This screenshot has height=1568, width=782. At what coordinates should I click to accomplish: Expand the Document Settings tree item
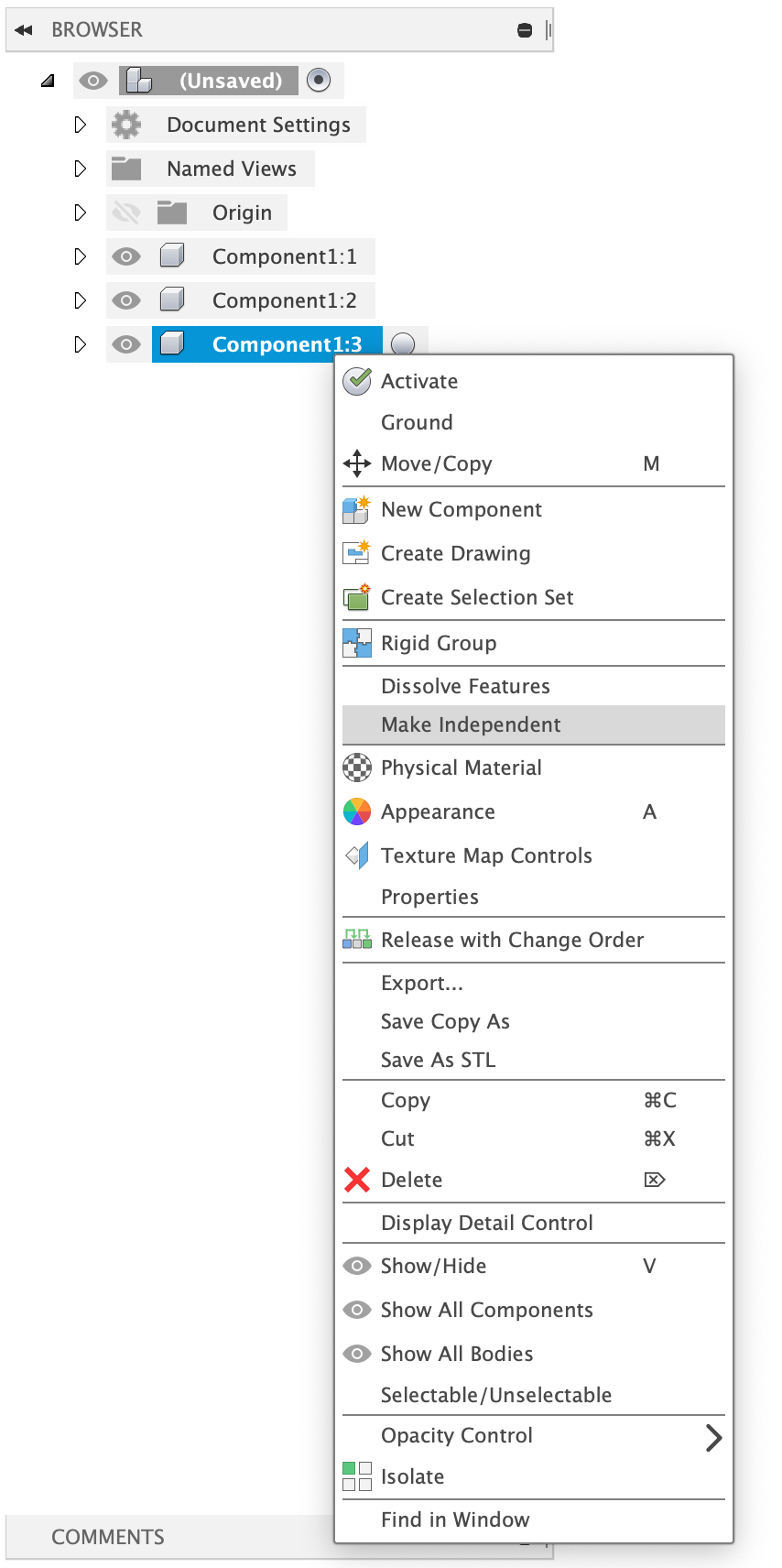[x=81, y=125]
